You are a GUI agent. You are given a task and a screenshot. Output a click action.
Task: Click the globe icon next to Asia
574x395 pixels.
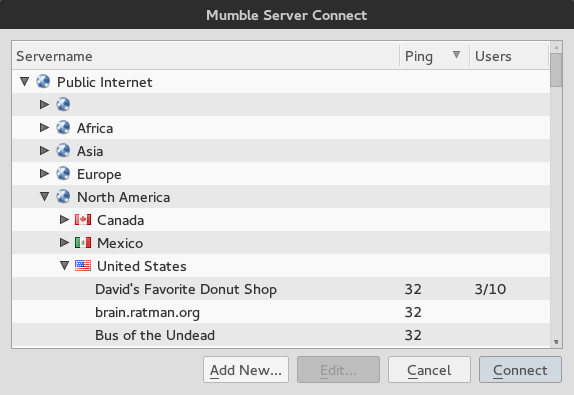pyautogui.click(x=63, y=150)
